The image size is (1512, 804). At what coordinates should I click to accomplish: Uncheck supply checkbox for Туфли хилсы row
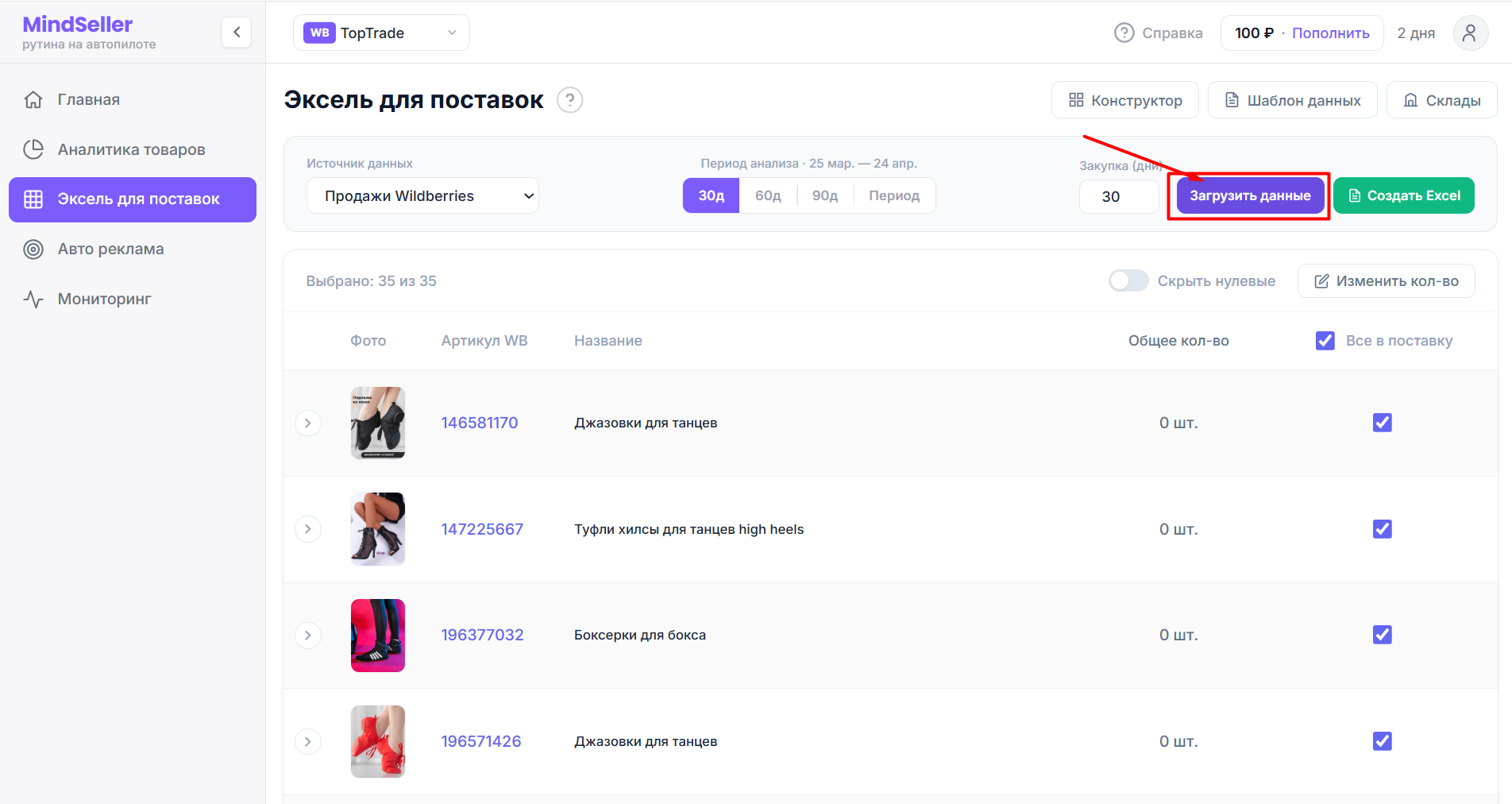point(1383,529)
